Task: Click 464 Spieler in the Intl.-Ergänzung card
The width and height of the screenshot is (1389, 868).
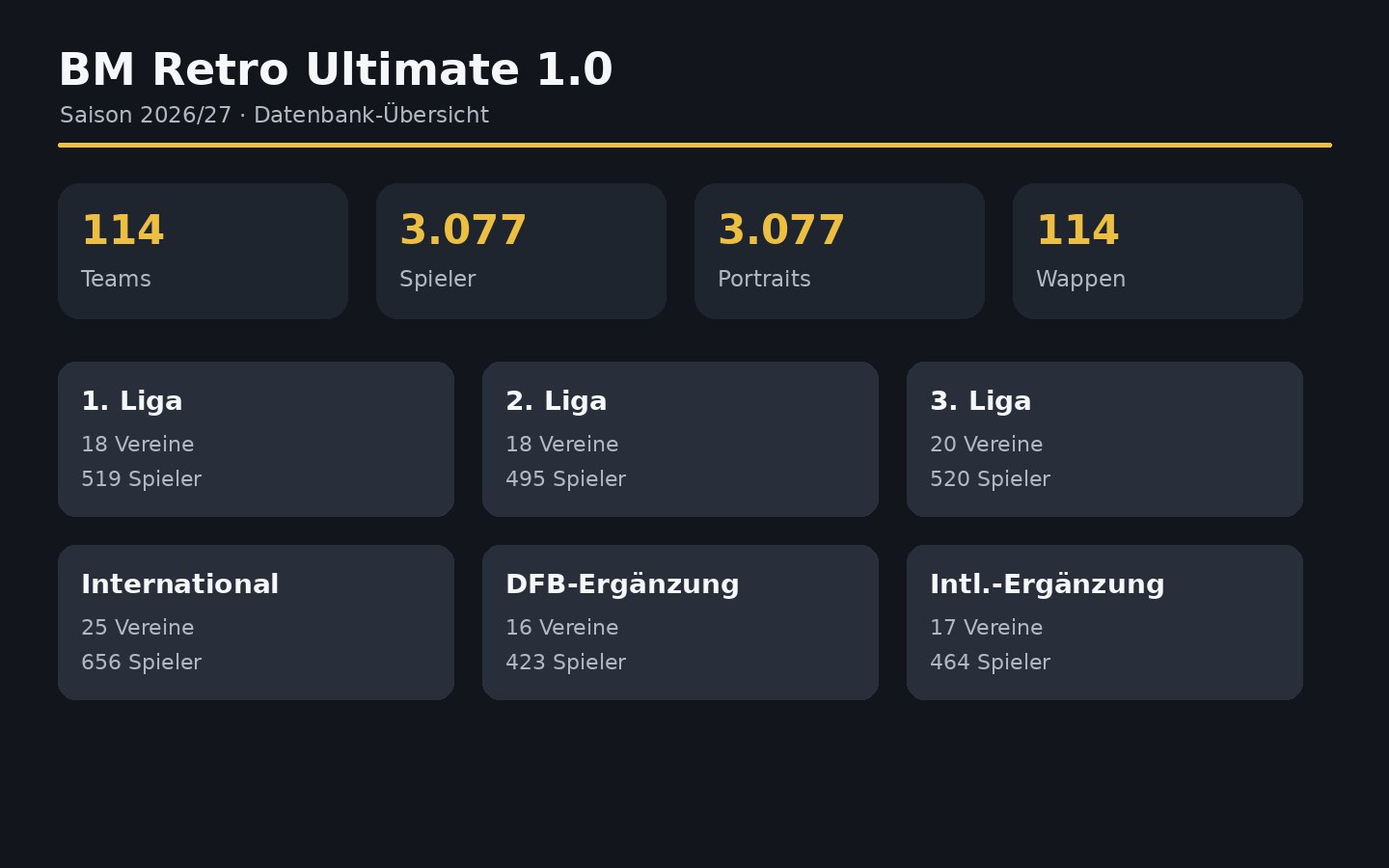Action: tap(990, 663)
